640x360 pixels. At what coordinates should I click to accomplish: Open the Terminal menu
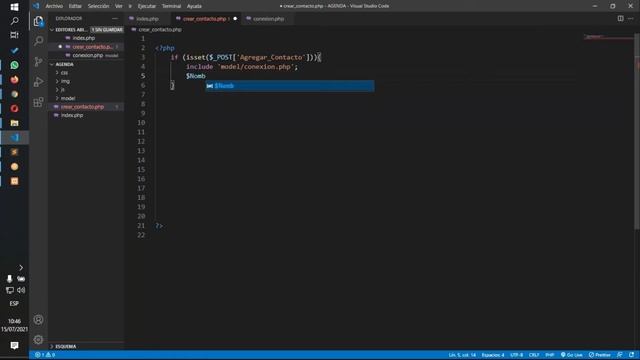[x=171, y=6]
